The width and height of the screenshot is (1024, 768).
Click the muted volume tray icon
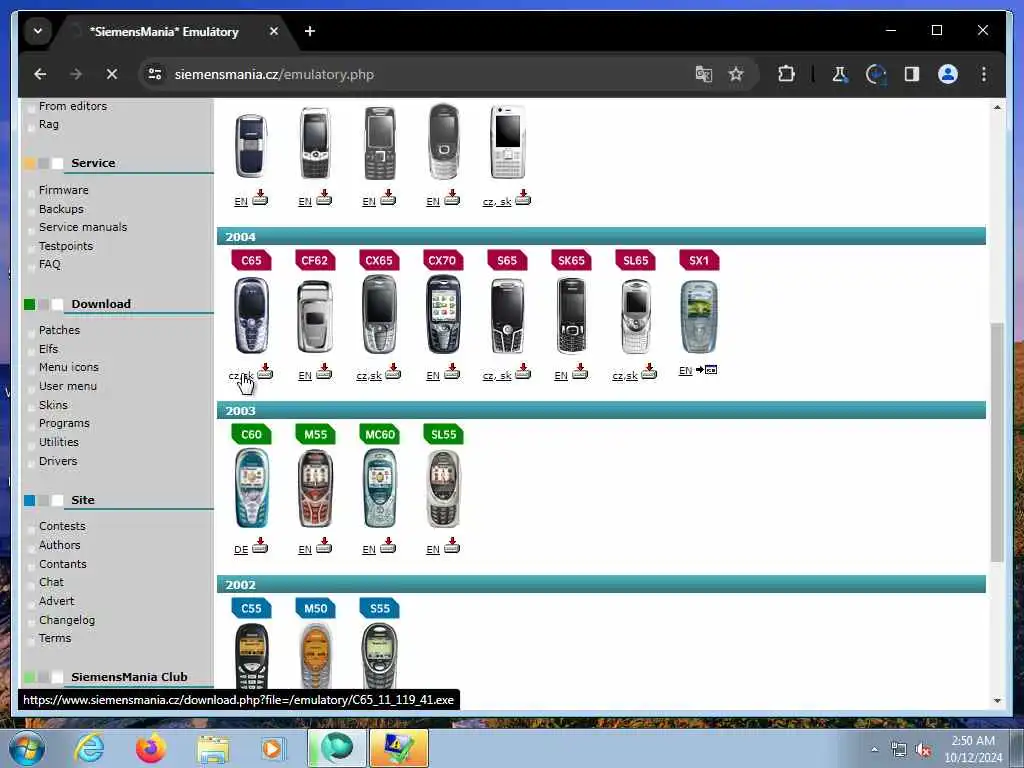click(923, 750)
